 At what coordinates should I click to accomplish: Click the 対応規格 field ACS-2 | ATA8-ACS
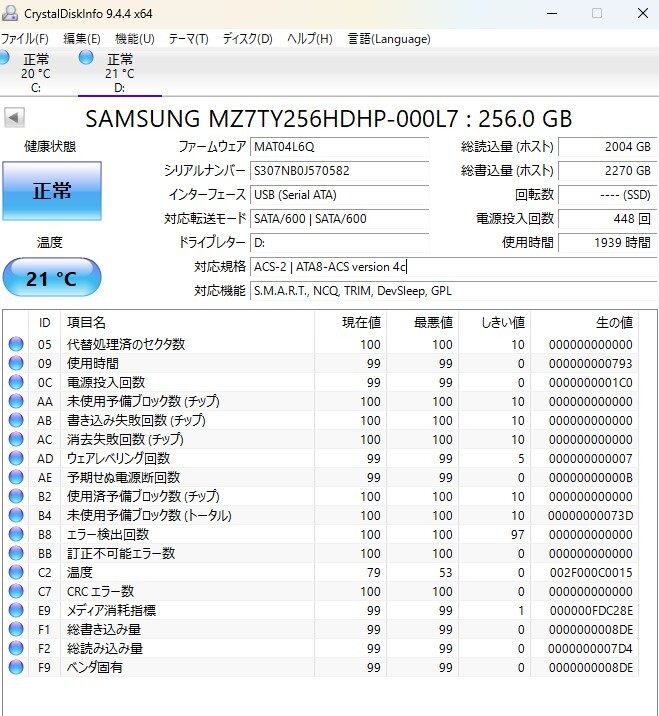click(x=453, y=267)
